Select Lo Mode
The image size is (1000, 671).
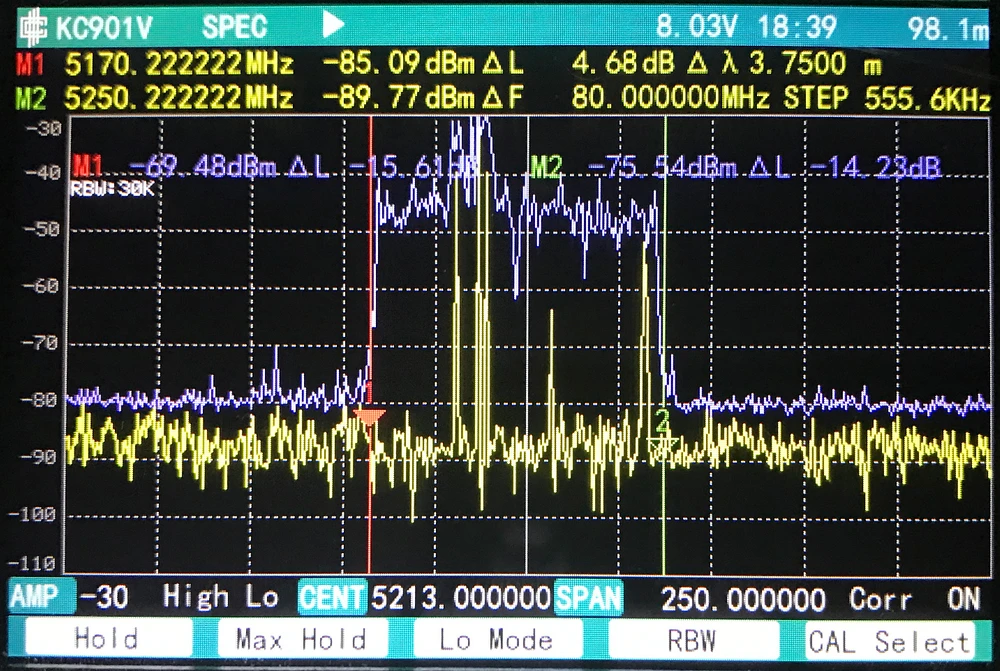coord(497,640)
